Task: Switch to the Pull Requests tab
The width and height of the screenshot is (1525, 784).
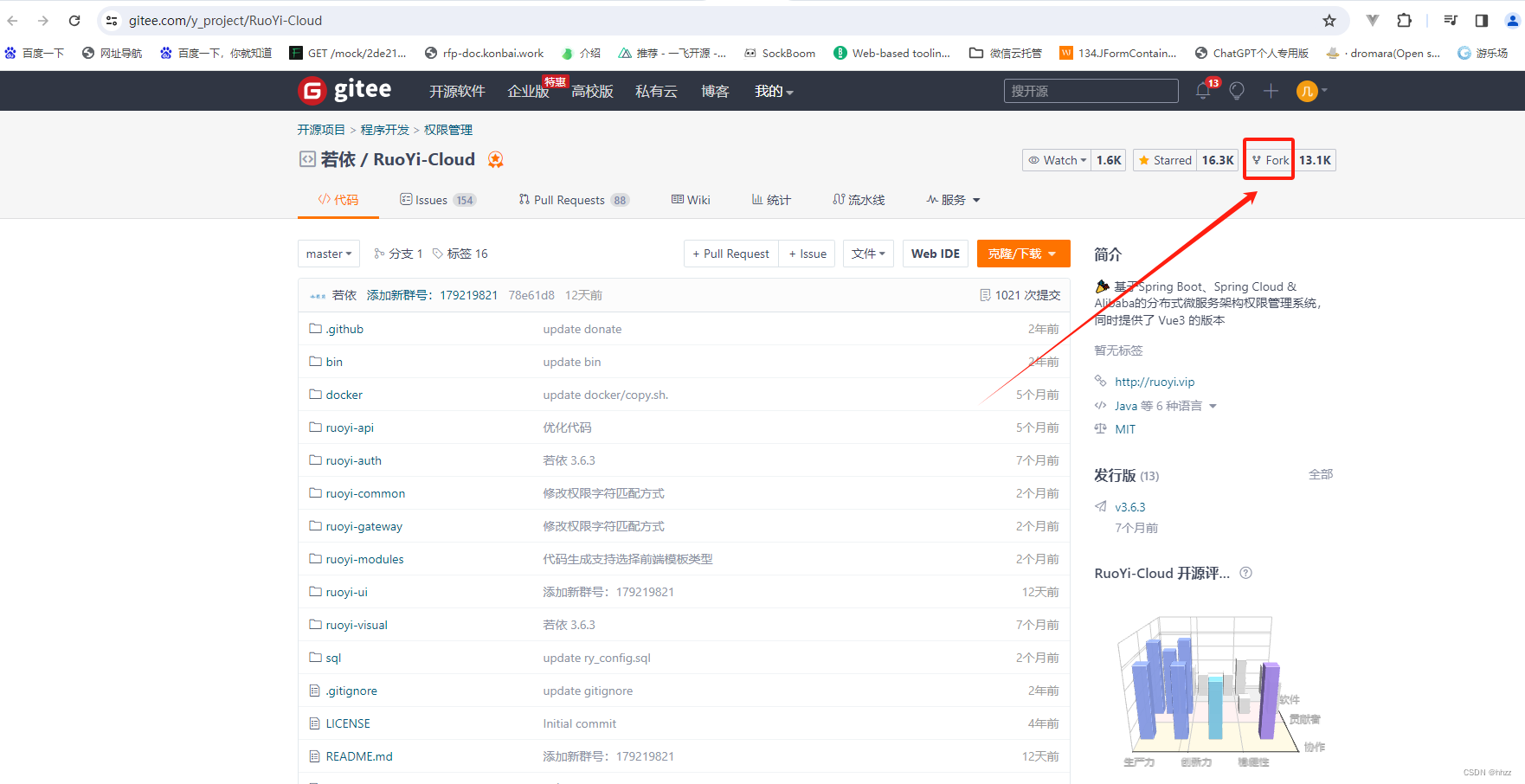Action: click(574, 200)
